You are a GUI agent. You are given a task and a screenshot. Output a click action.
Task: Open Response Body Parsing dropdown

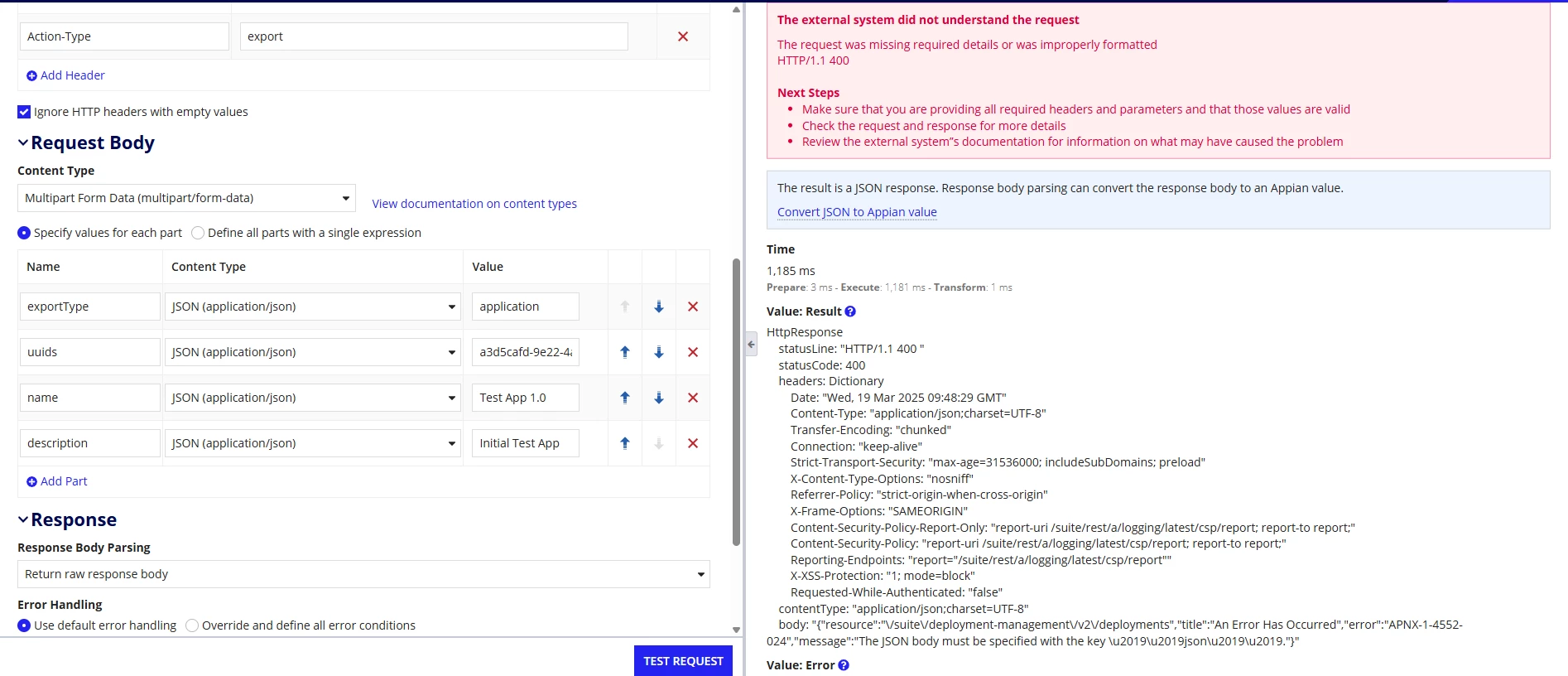pos(363,574)
